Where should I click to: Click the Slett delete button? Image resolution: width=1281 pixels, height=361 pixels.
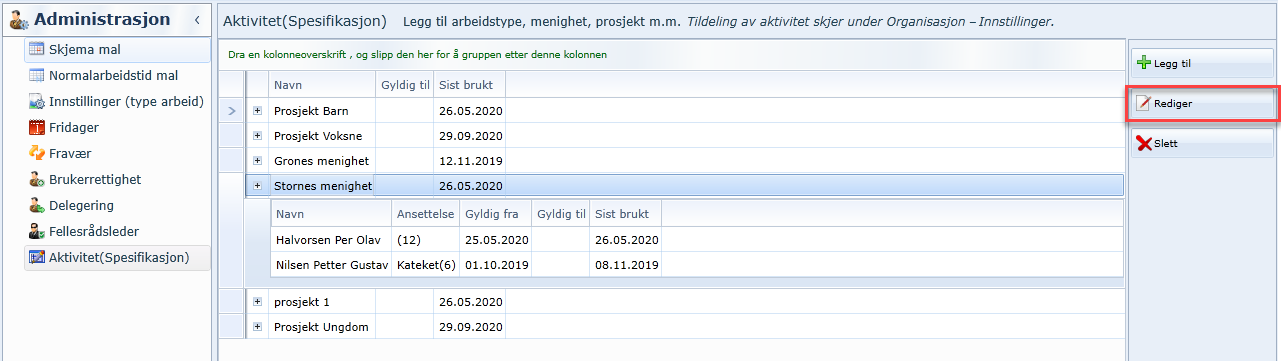pos(1202,143)
